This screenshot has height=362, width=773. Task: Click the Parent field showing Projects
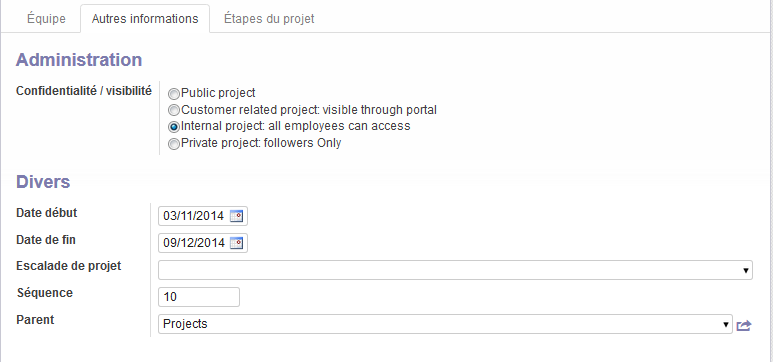pos(445,324)
